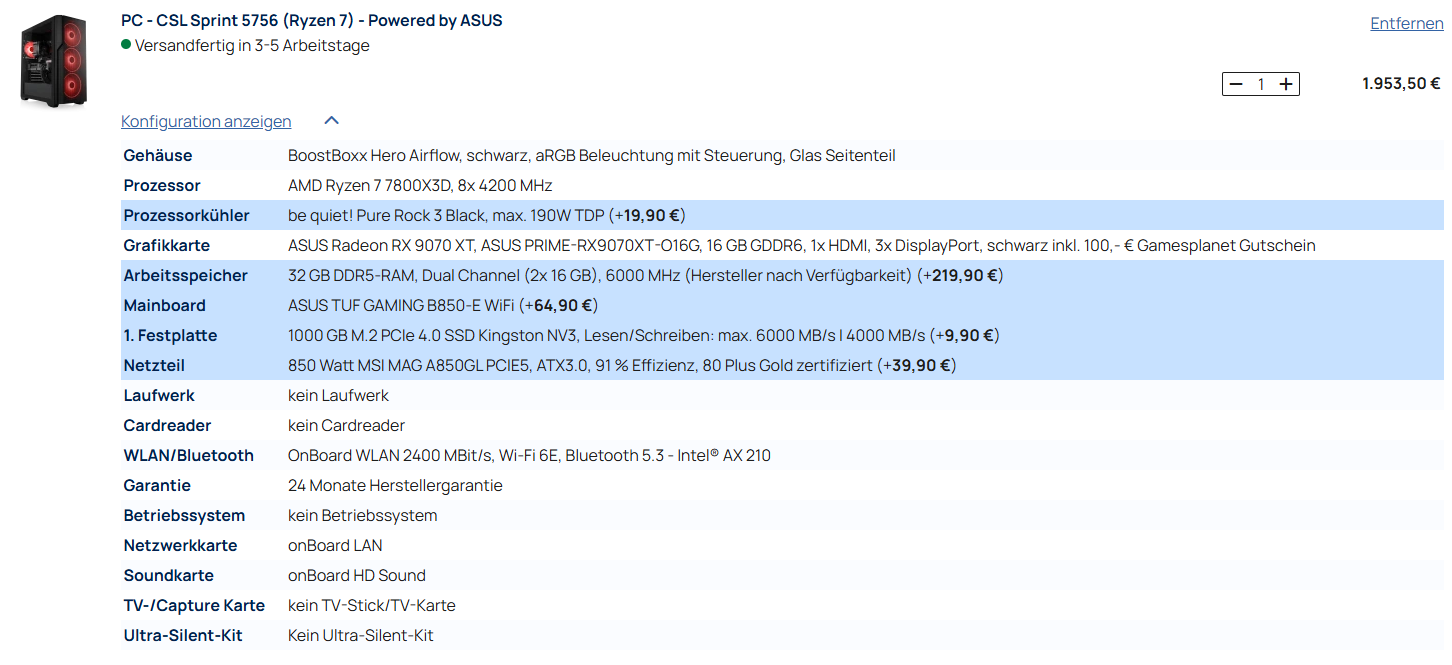Click the Prozessorkühler row label
The height and width of the screenshot is (665, 1452).
(x=186, y=215)
